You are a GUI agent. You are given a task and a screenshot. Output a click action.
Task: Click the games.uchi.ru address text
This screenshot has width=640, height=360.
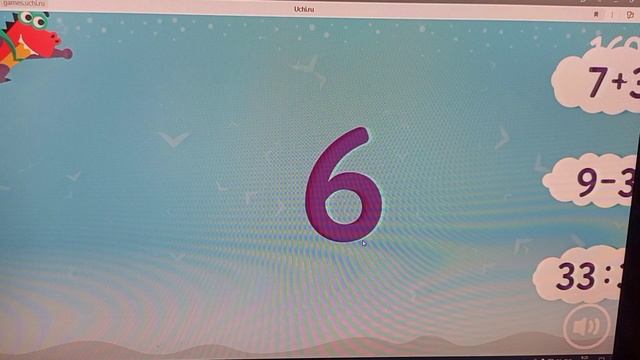(23, 3)
